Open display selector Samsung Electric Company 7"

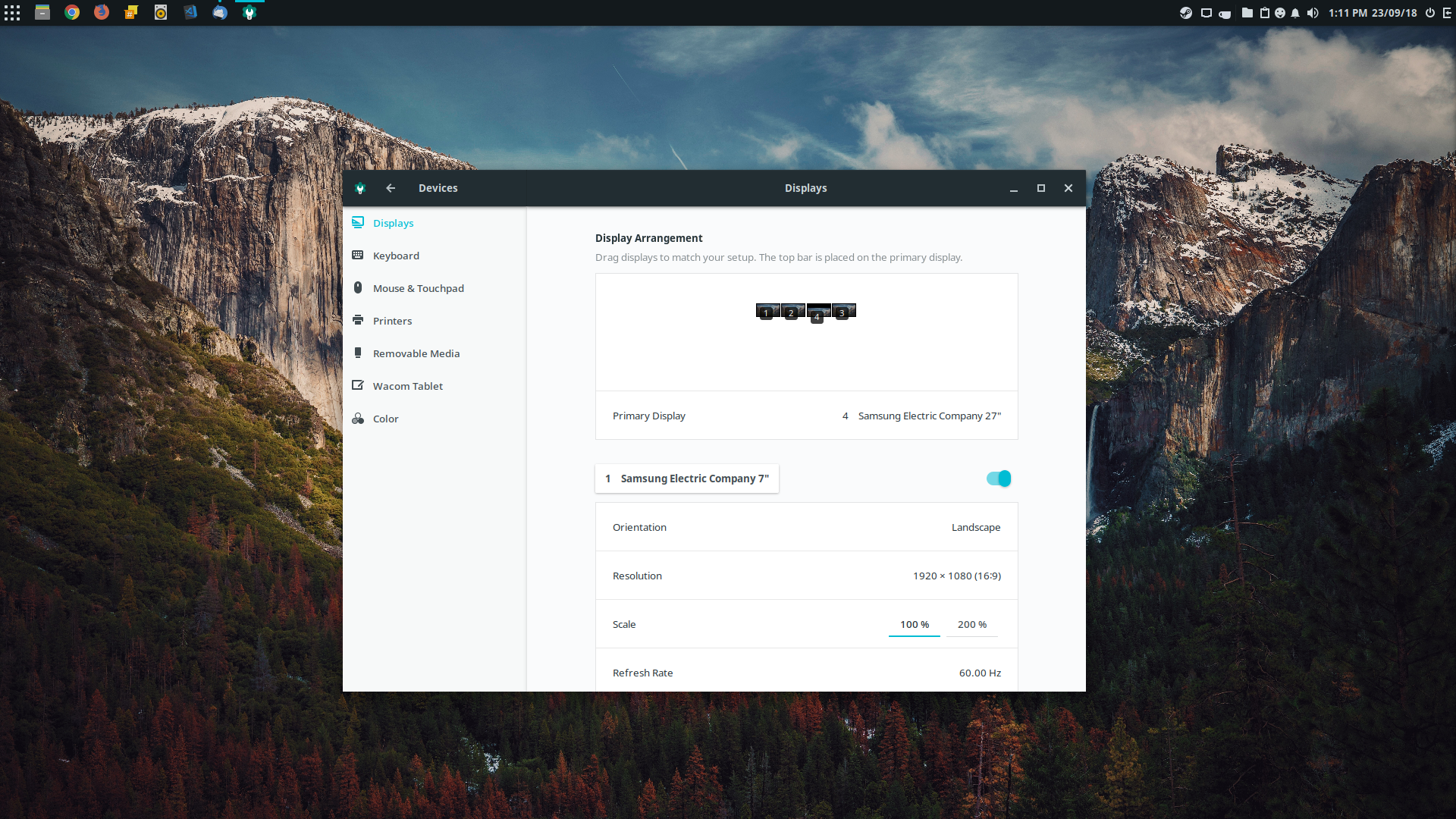coord(687,479)
